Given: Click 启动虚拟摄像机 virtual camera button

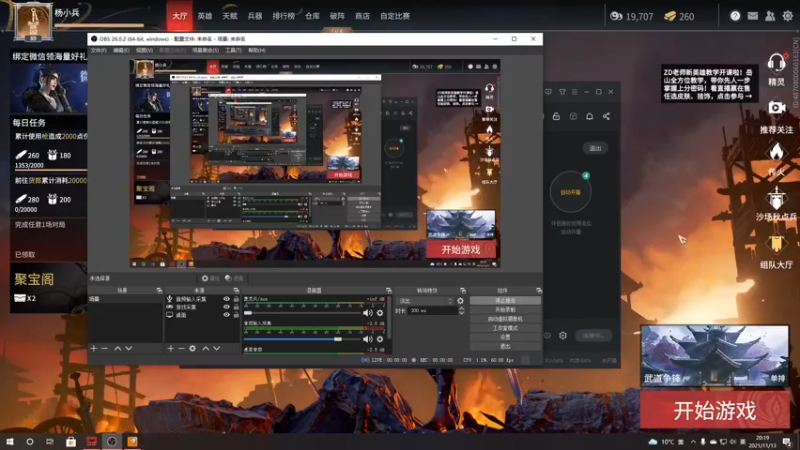Looking at the screenshot, I should [x=505, y=319].
